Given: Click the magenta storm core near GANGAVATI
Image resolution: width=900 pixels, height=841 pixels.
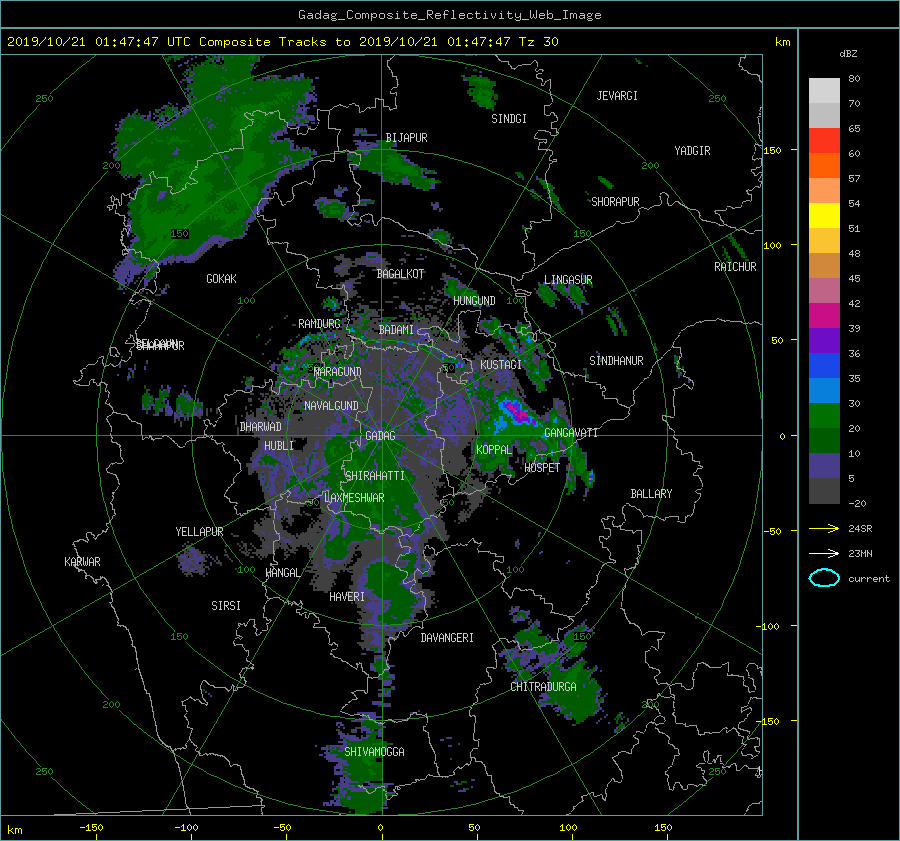Looking at the screenshot, I should [518, 413].
